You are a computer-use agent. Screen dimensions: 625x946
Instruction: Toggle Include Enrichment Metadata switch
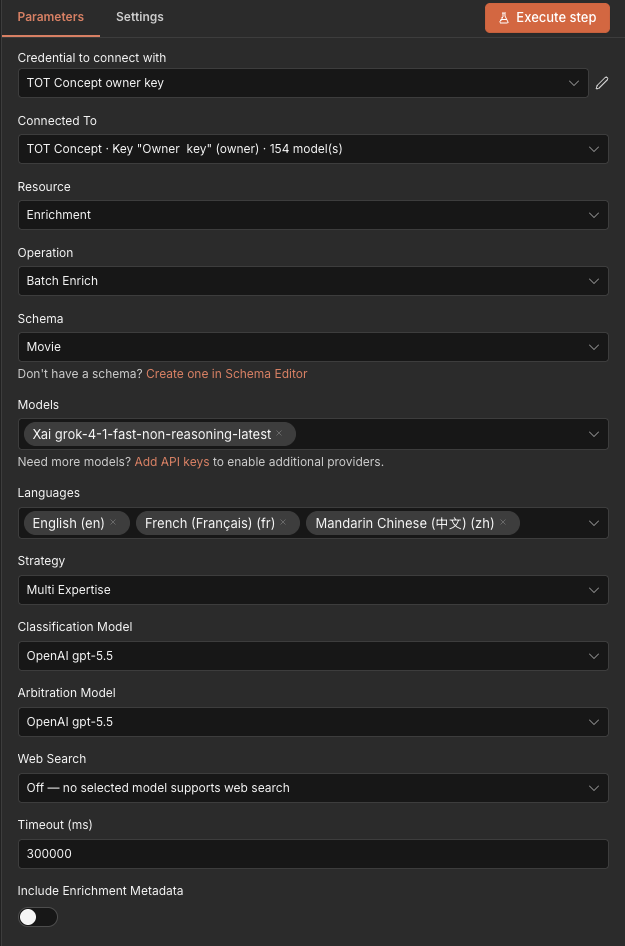coord(38,917)
